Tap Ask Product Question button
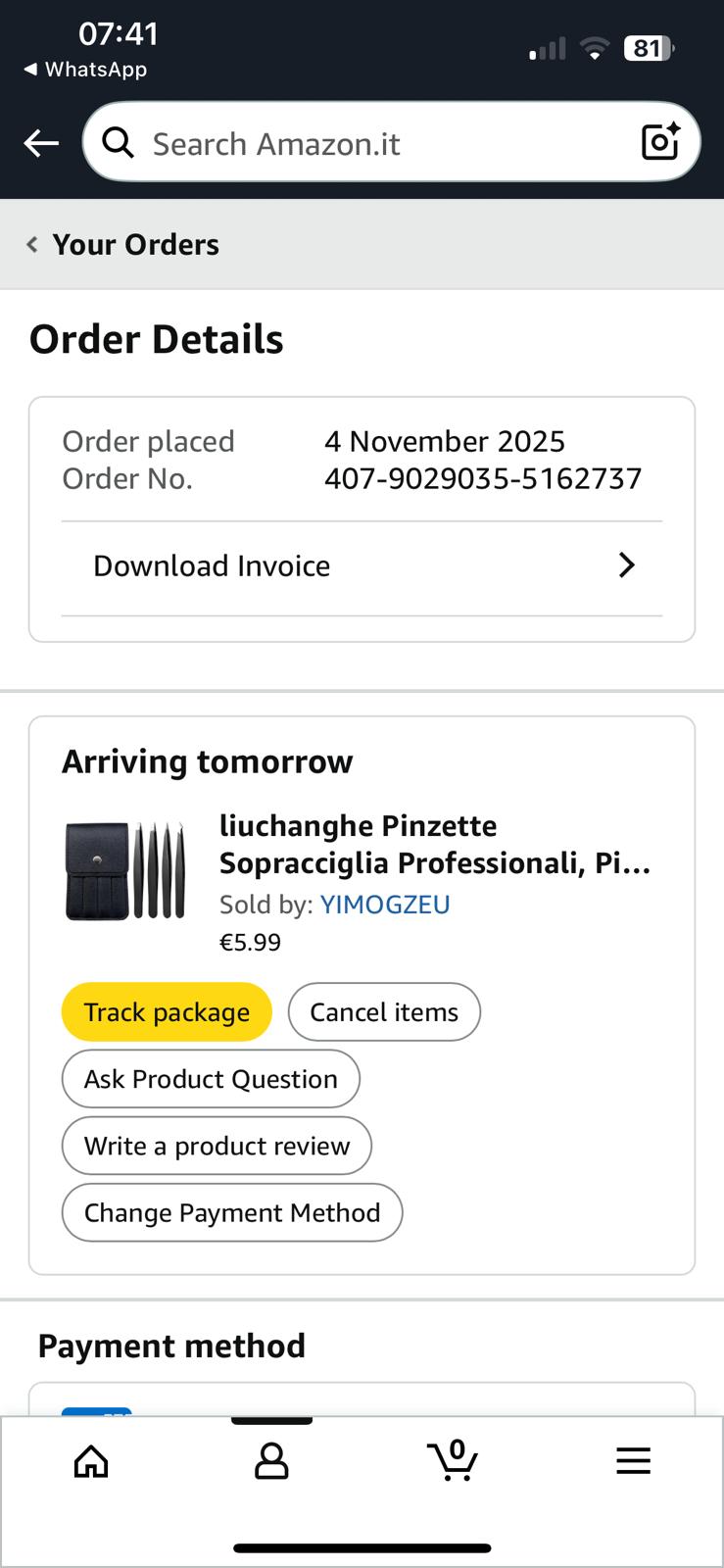Image resolution: width=724 pixels, height=1568 pixels. click(x=211, y=1079)
